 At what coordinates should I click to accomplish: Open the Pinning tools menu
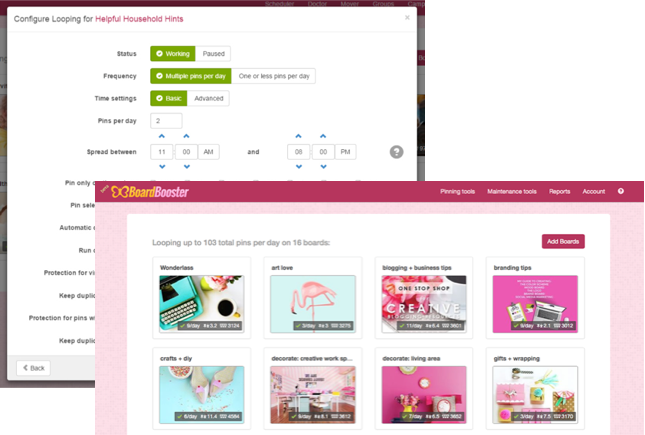coord(457,191)
